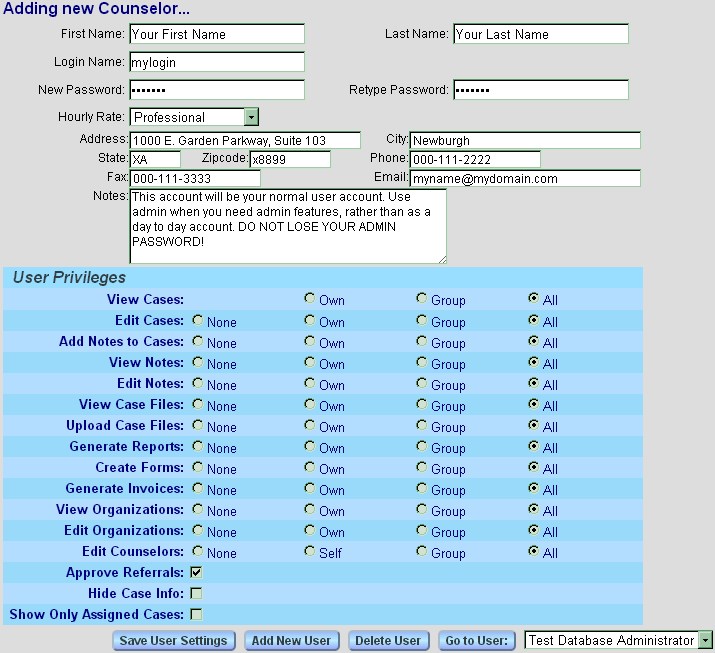Viewport: 715px width, 653px height.
Task: Choose Group for Add Notes to Cases
Action: click(x=422, y=342)
